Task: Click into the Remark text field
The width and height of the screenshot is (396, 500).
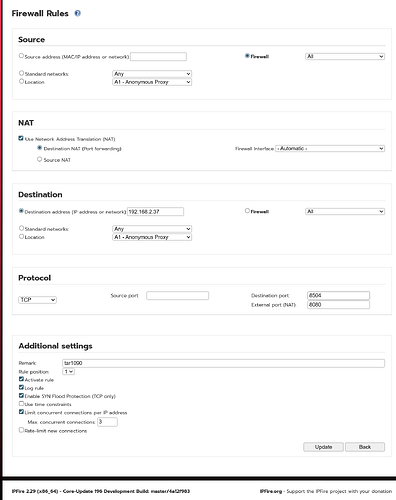Action: point(223,363)
